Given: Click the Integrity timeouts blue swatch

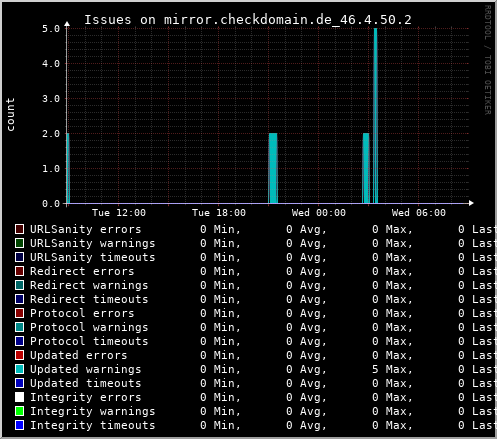Looking at the screenshot, I should click(x=20, y=425).
